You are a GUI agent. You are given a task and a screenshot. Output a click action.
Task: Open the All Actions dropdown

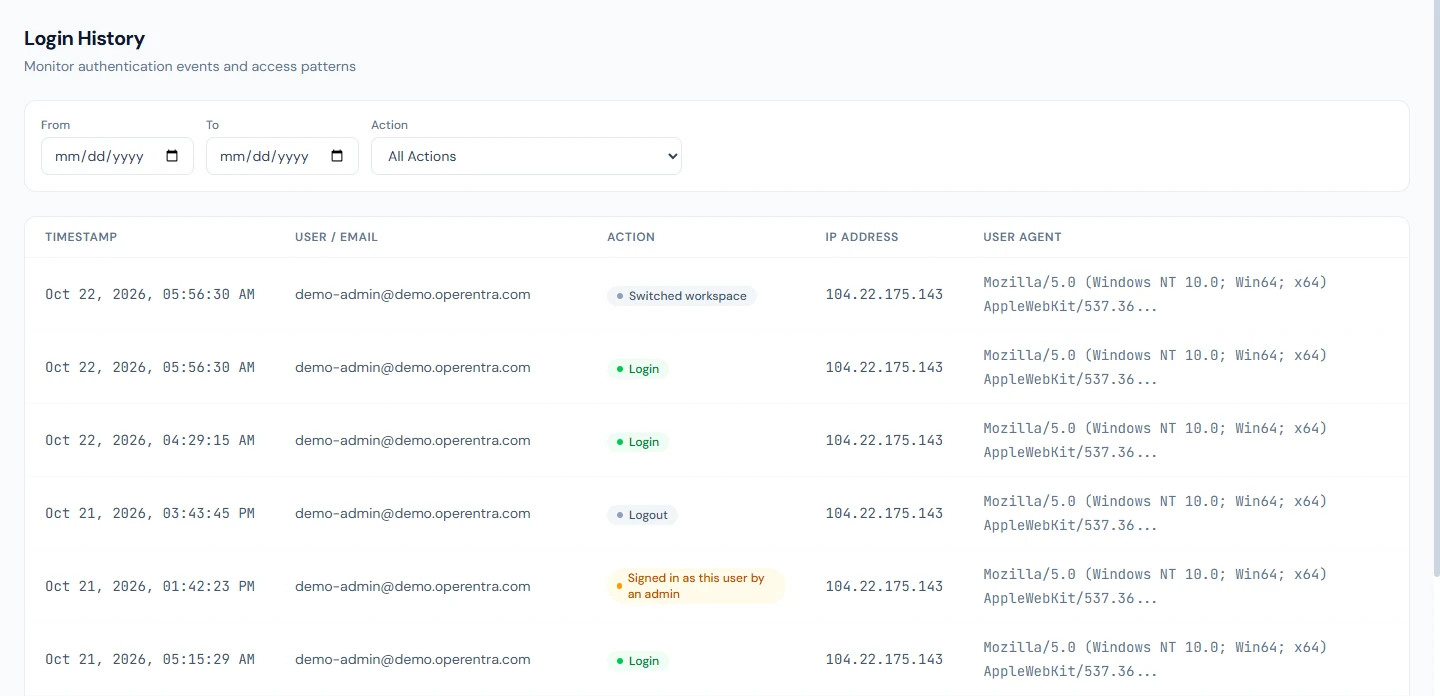click(x=526, y=156)
